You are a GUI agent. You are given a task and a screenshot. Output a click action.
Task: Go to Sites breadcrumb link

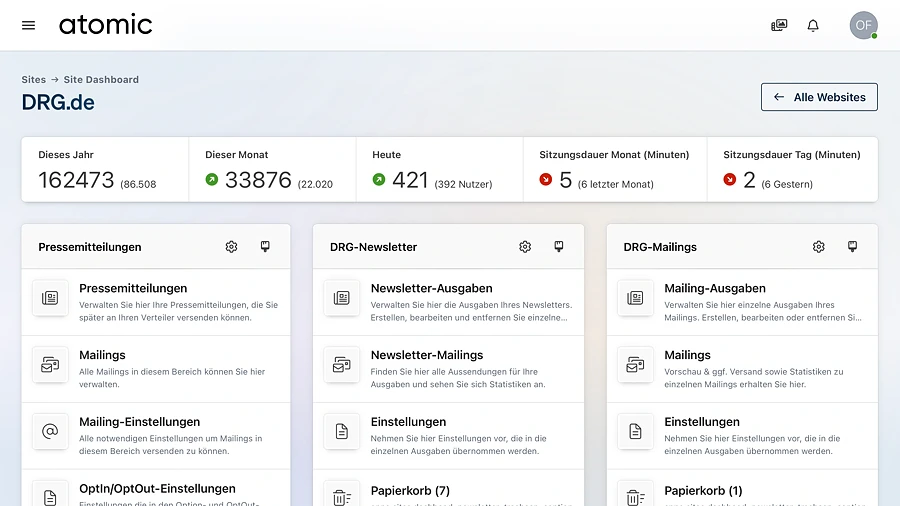pos(33,80)
